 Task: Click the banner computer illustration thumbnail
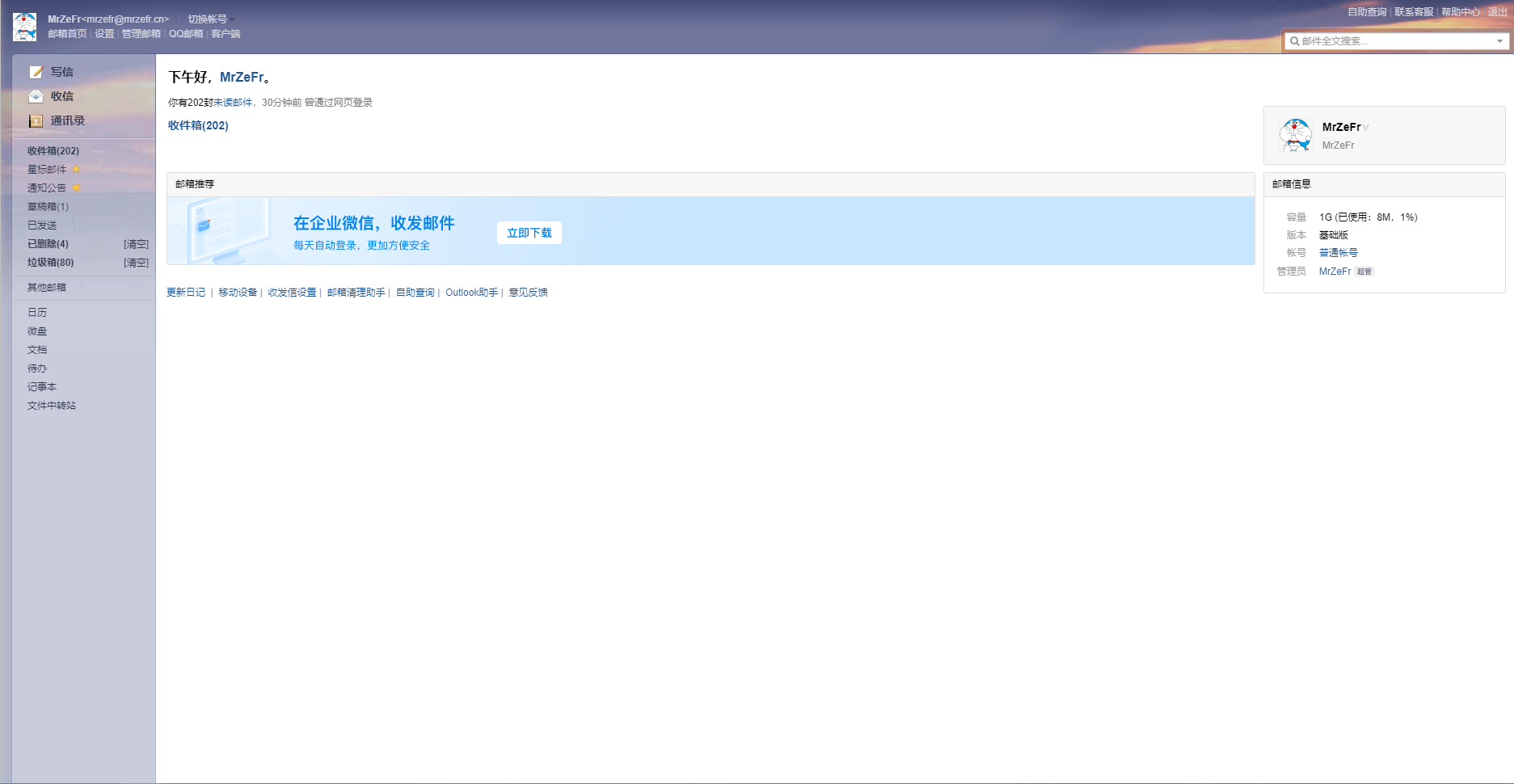229,231
